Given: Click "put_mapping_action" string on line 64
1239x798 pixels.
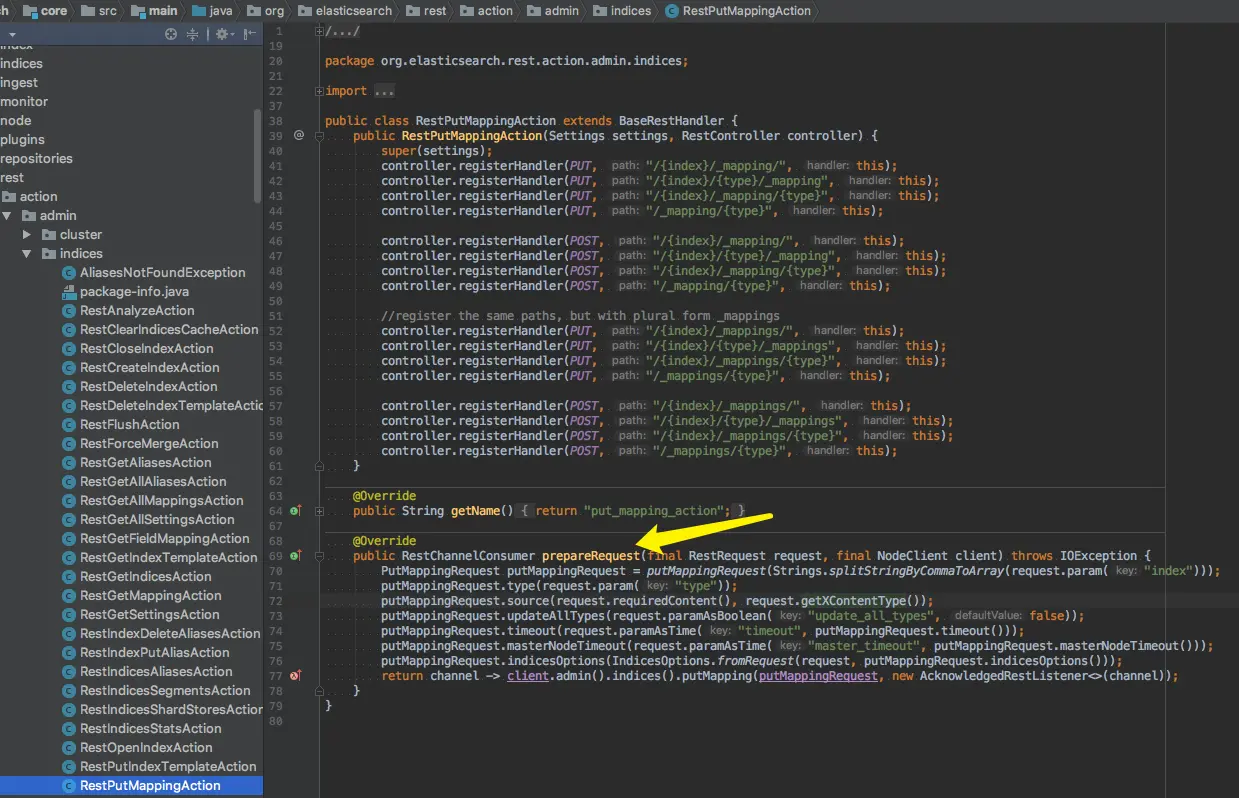Looking at the screenshot, I should (654, 511).
